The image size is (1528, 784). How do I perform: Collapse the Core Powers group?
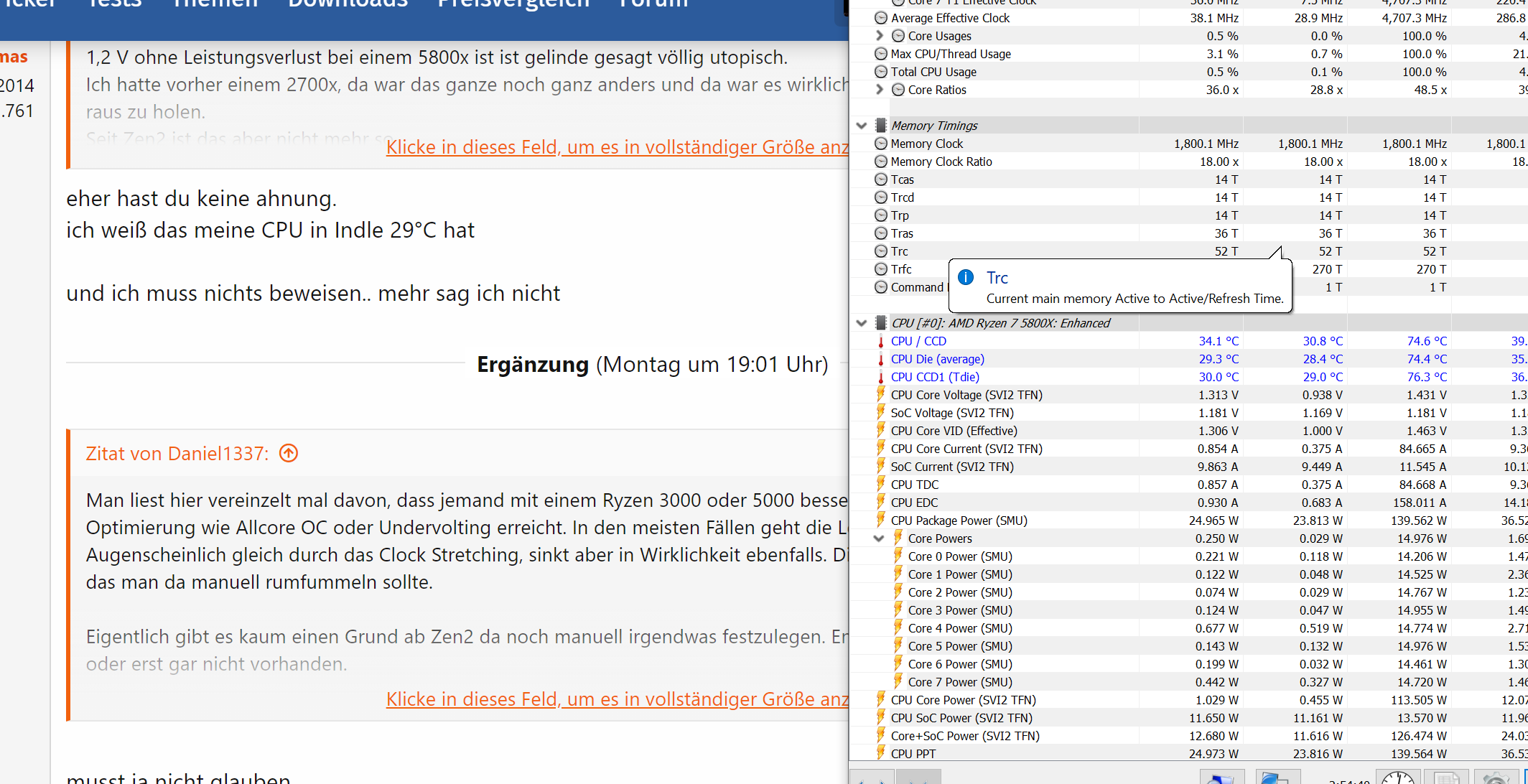coord(878,538)
